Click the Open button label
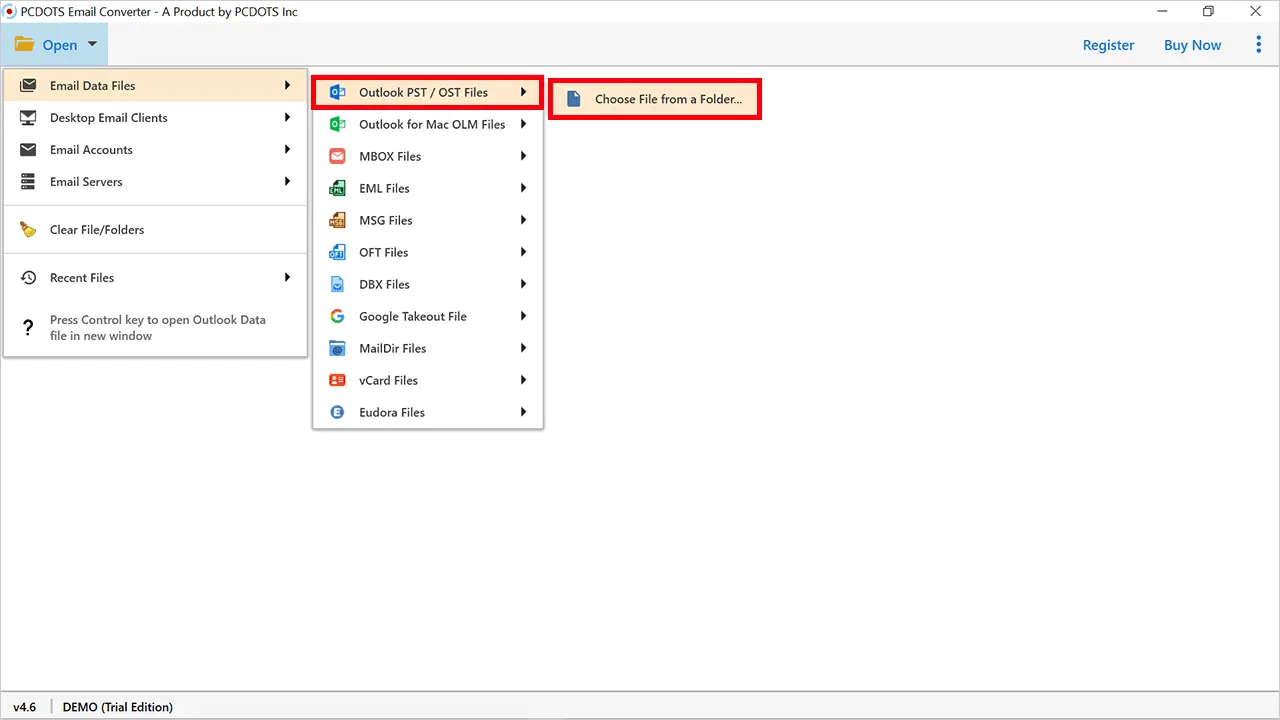The width and height of the screenshot is (1280, 720). pos(60,45)
